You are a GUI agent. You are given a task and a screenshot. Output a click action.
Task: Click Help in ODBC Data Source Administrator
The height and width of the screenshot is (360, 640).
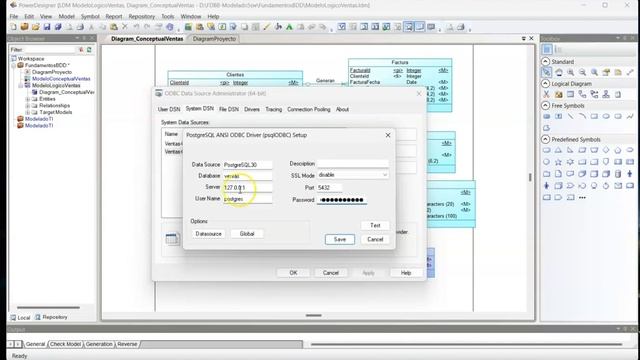click(x=406, y=273)
